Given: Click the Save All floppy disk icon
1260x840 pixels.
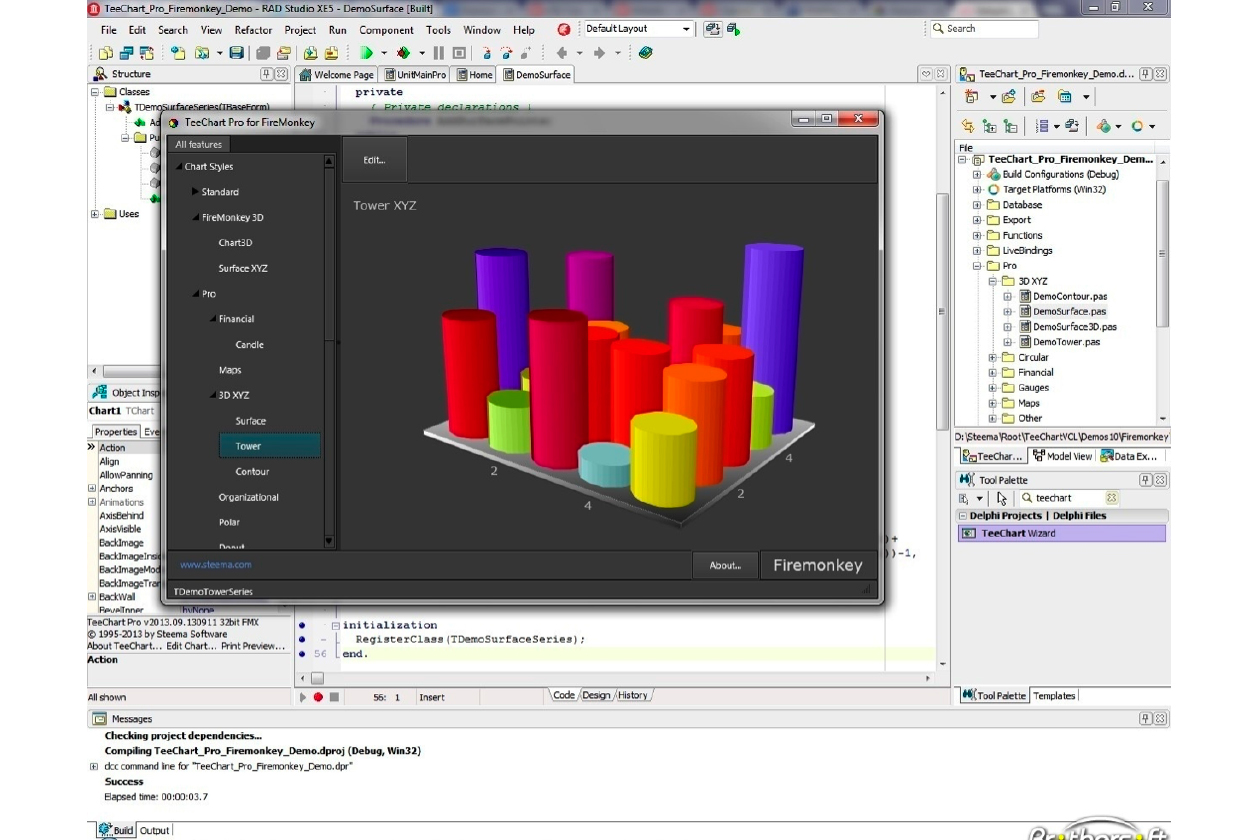Looking at the screenshot, I should (x=236, y=53).
